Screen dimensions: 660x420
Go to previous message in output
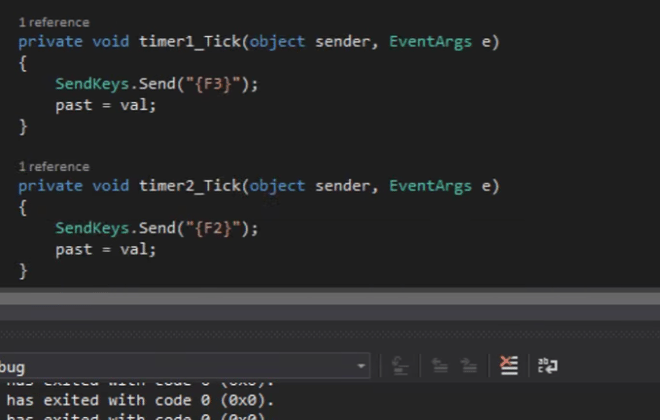[439, 366]
